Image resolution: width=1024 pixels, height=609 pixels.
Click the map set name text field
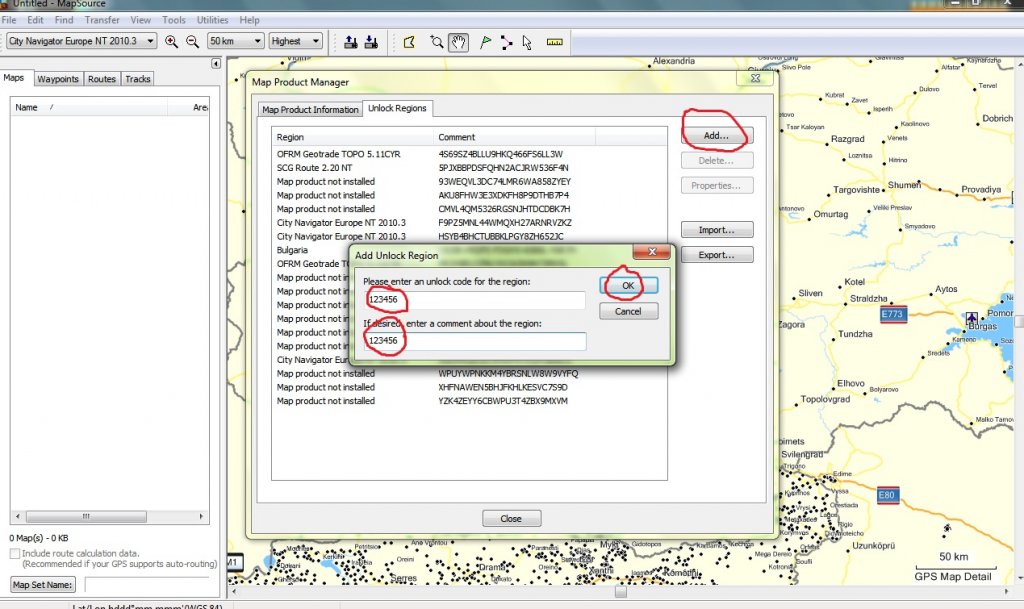148,585
